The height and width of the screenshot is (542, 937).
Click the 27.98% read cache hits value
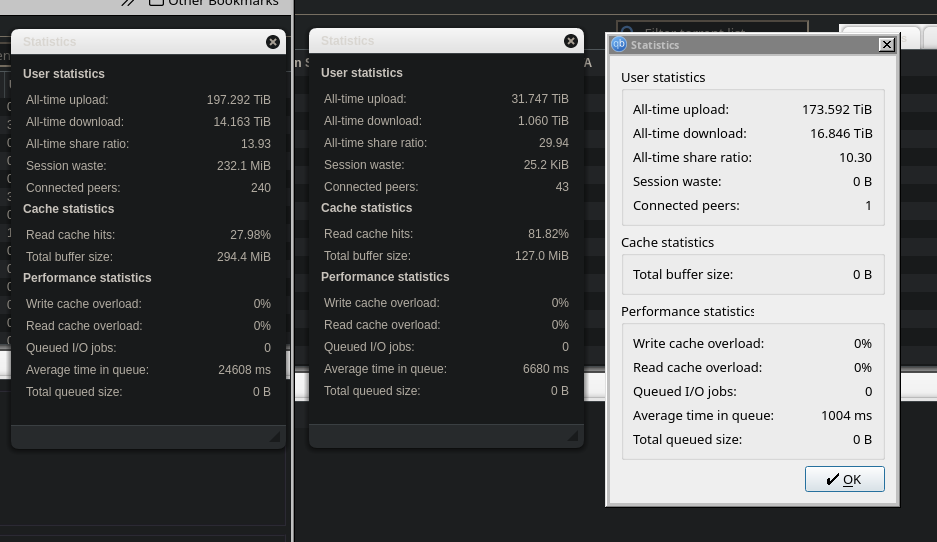click(250, 235)
